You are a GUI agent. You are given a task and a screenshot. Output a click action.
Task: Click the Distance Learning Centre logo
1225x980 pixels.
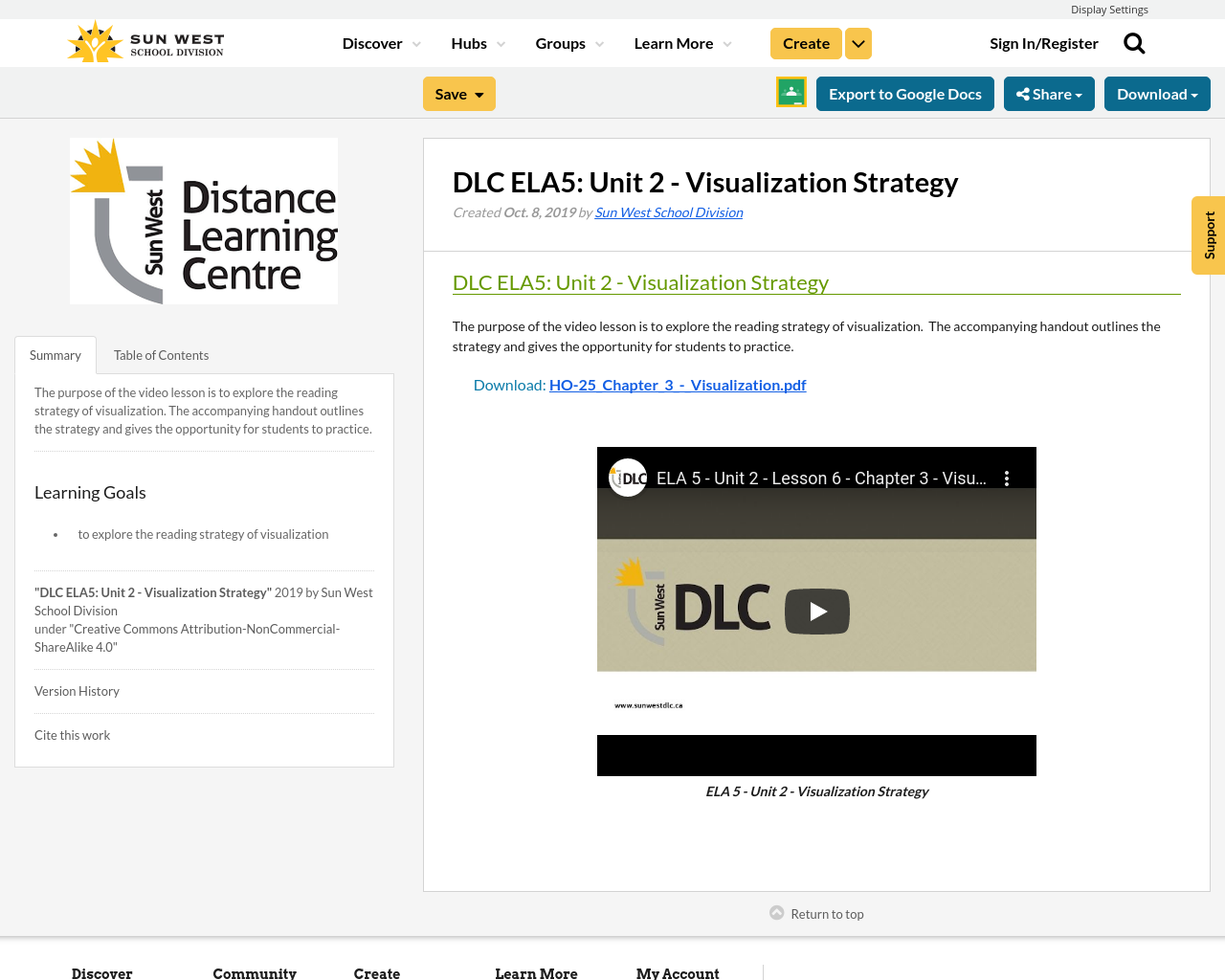point(204,220)
